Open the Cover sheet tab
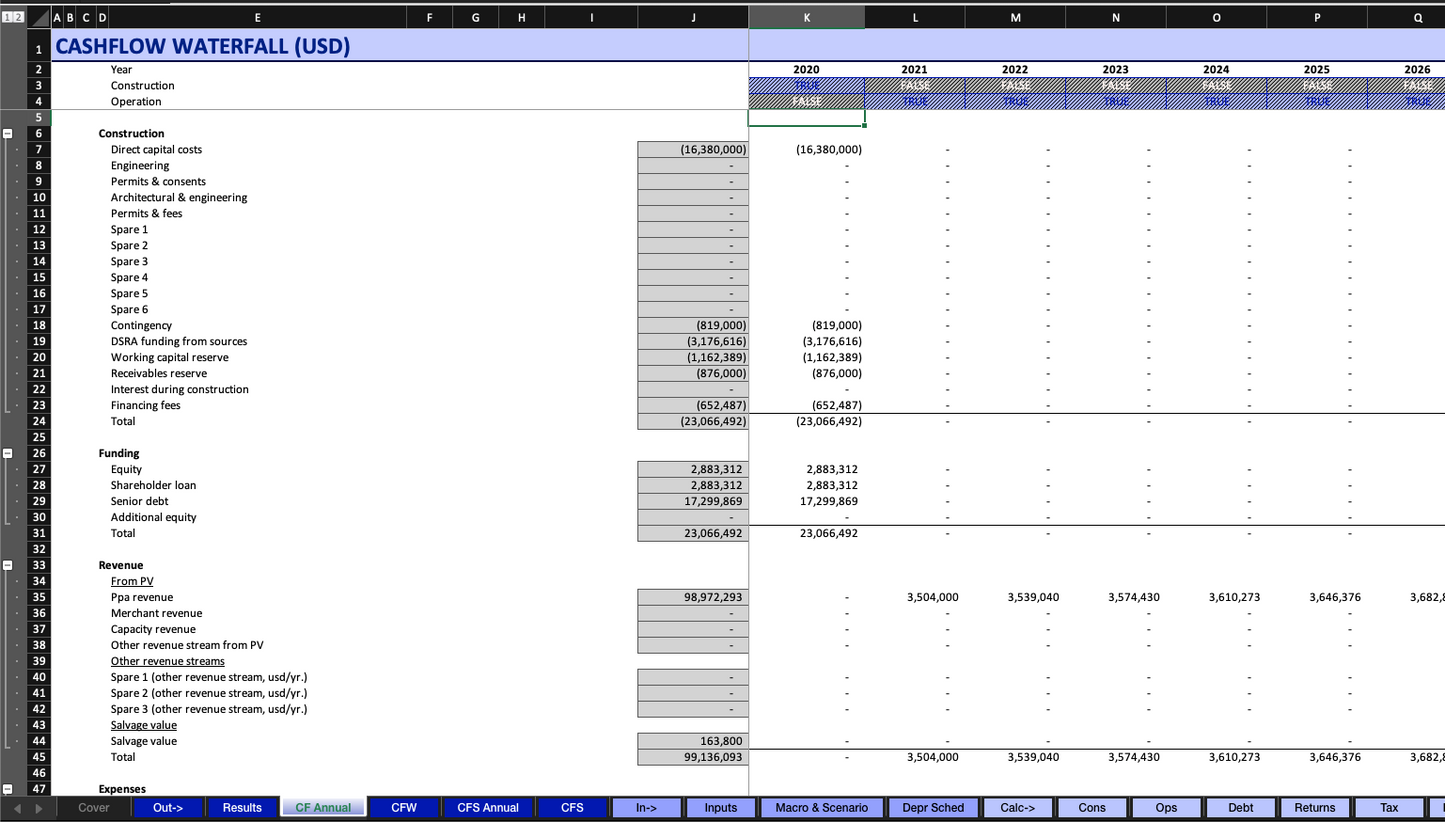Screen dimensions: 1445x822 pos(94,808)
